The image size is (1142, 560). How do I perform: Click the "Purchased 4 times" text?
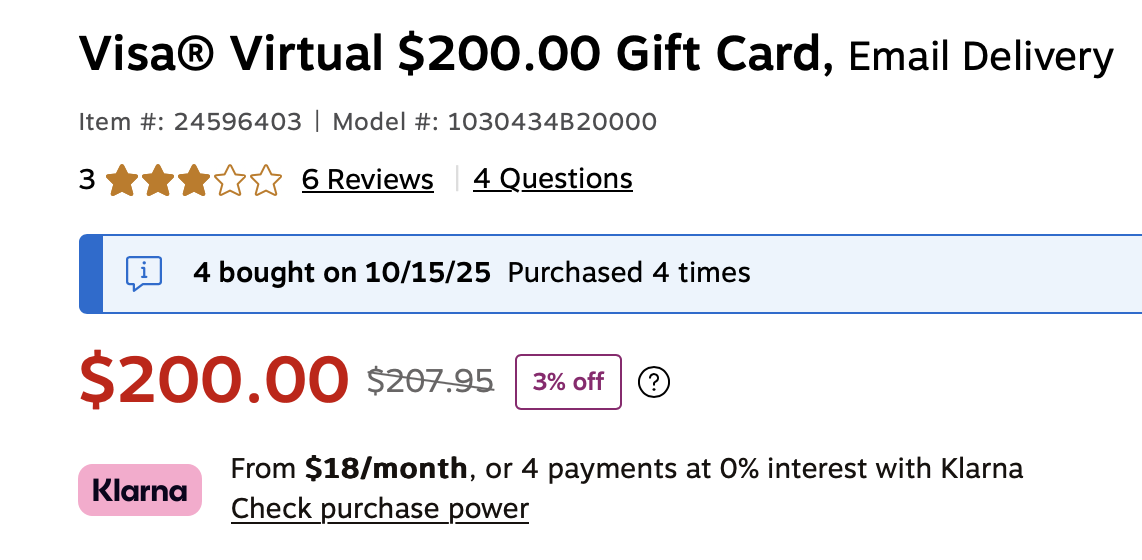point(629,272)
